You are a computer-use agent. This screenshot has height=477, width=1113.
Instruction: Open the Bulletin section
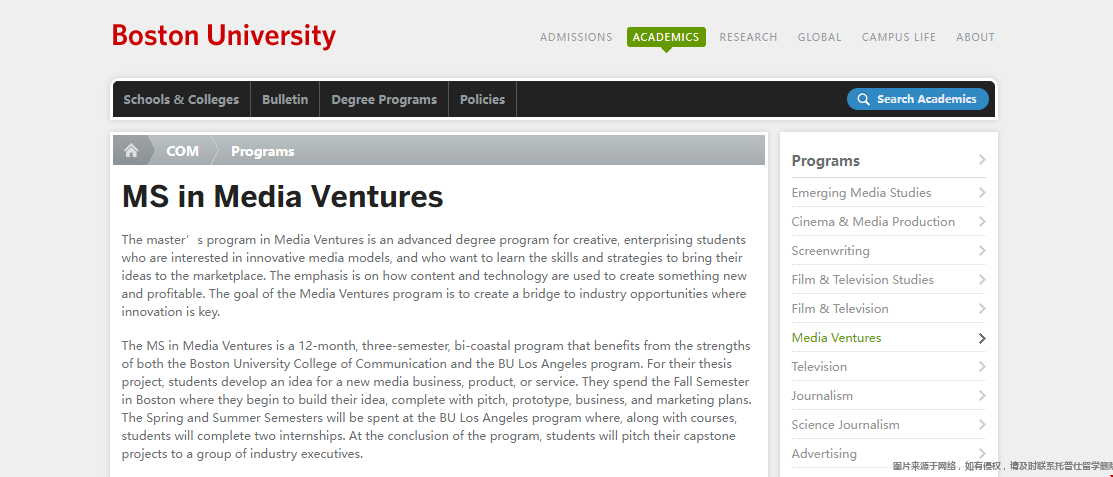(285, 99)
